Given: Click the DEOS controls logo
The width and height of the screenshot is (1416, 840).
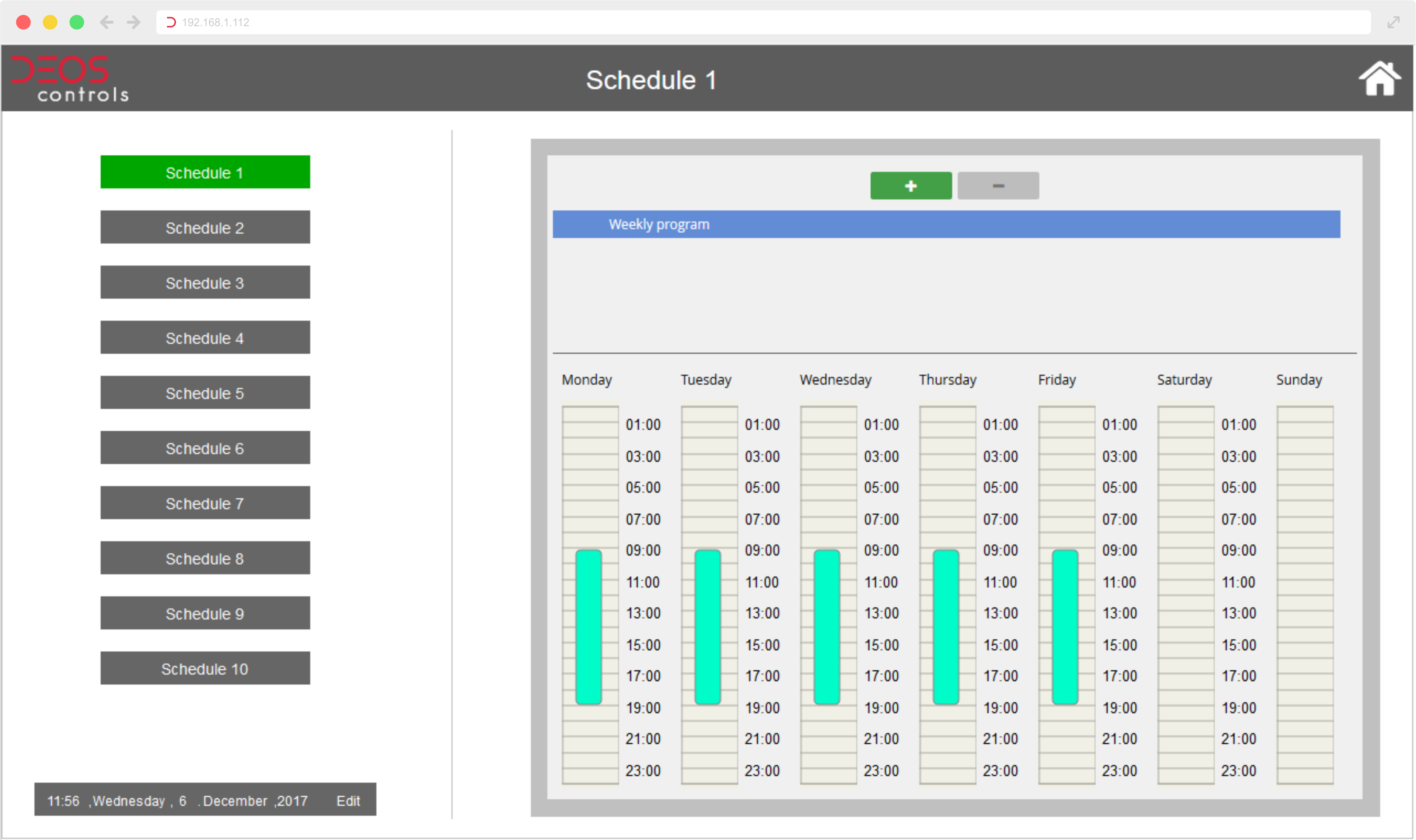Looking at the screenshot, I should click(70, 79).
